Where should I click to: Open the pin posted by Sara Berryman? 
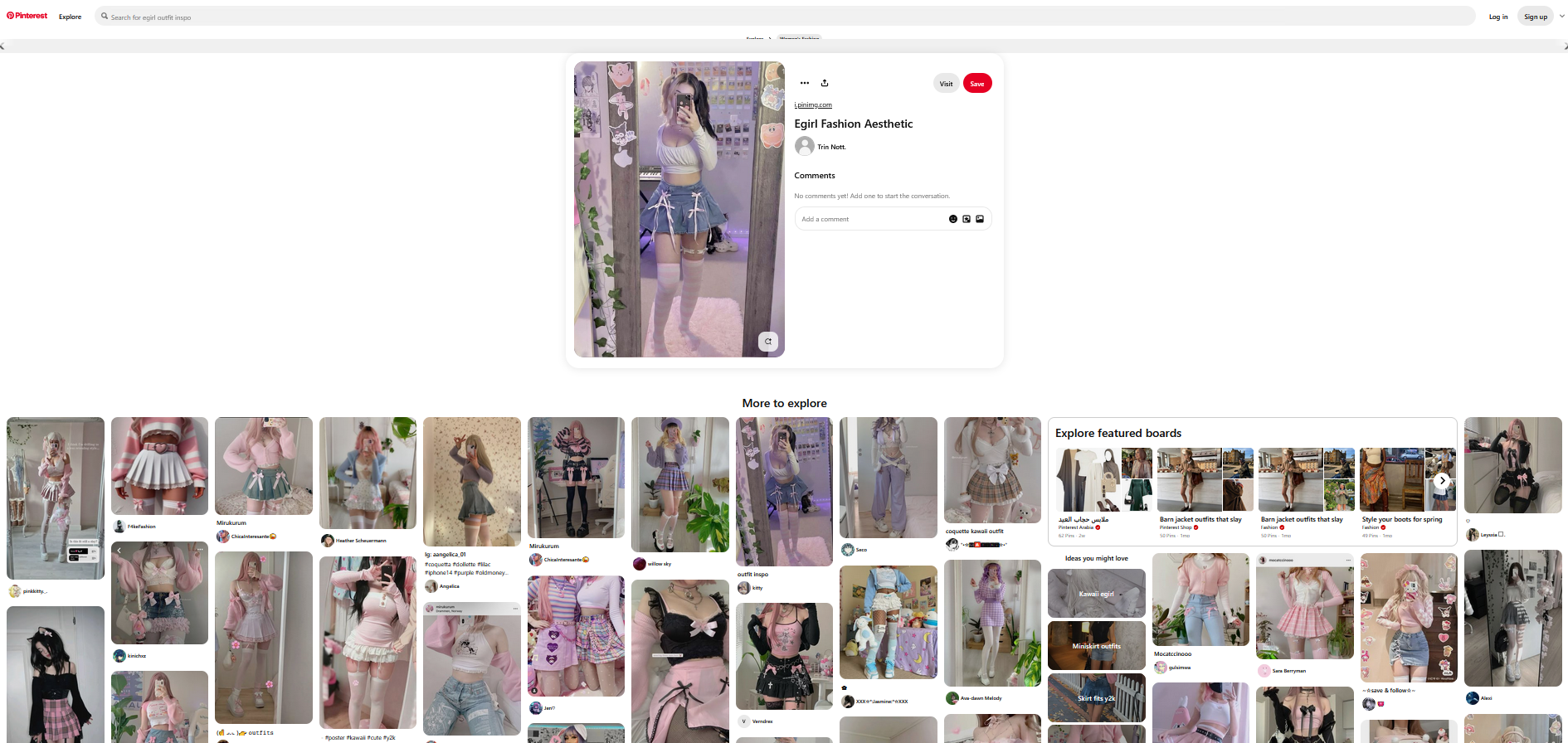coord(1305,606)
